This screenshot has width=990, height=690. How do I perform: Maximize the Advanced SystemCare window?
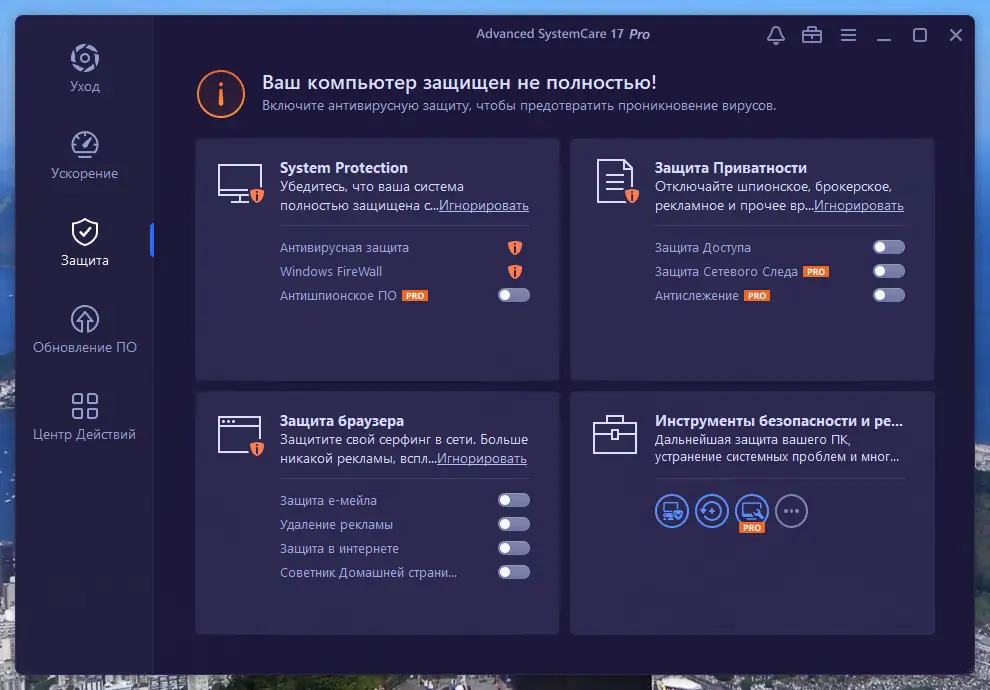920,35
